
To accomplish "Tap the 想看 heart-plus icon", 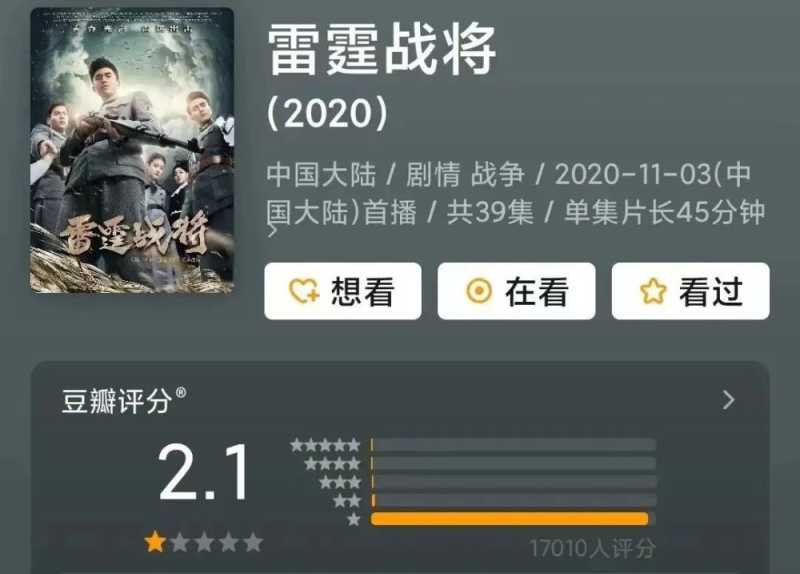I will pyautogui.click(x=304, y=291).
